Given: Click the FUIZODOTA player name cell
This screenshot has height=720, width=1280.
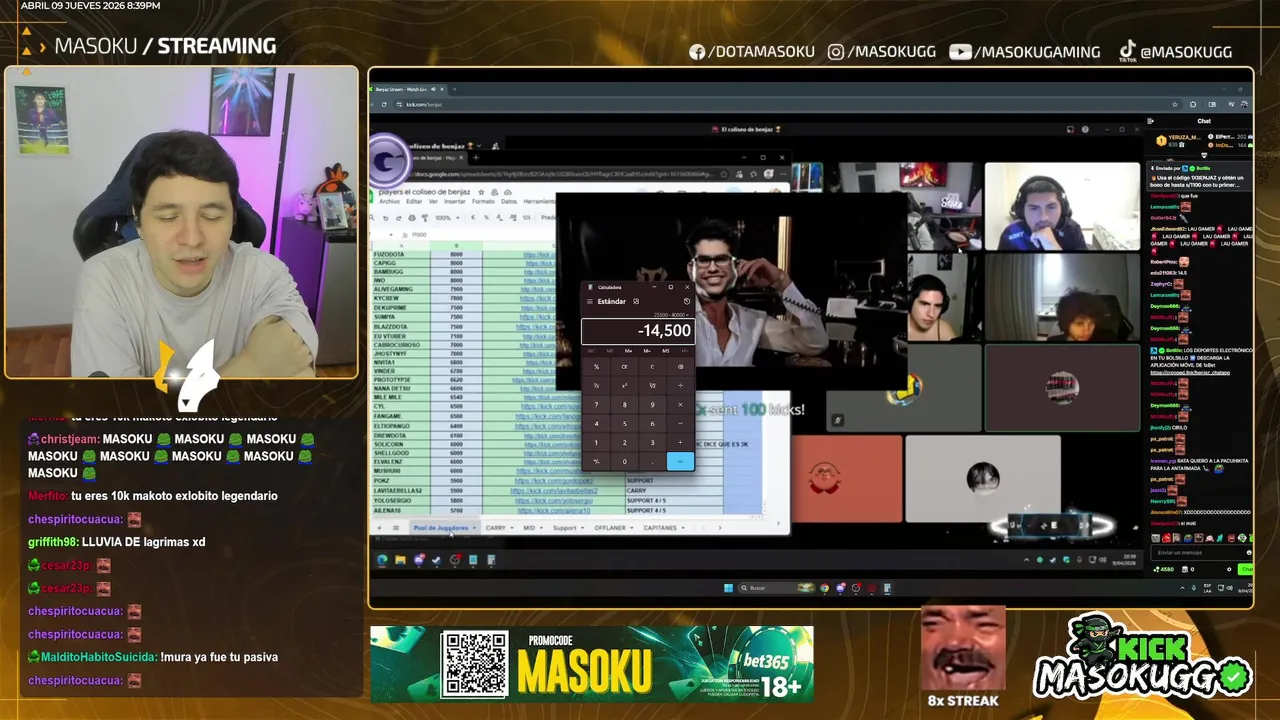Looking at the screenshot, I should pos(401,254).
